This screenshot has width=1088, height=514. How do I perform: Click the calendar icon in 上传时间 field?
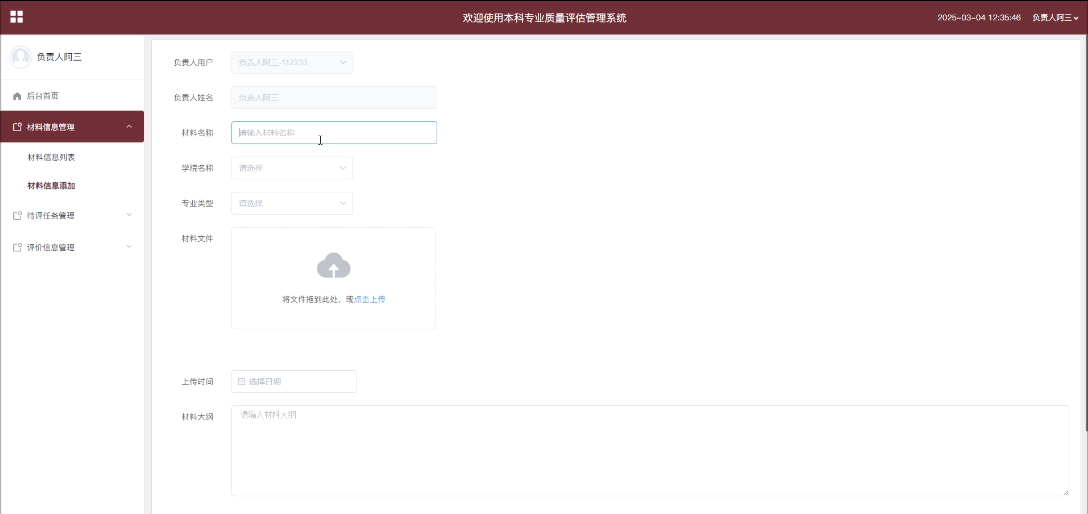(241, 382)
